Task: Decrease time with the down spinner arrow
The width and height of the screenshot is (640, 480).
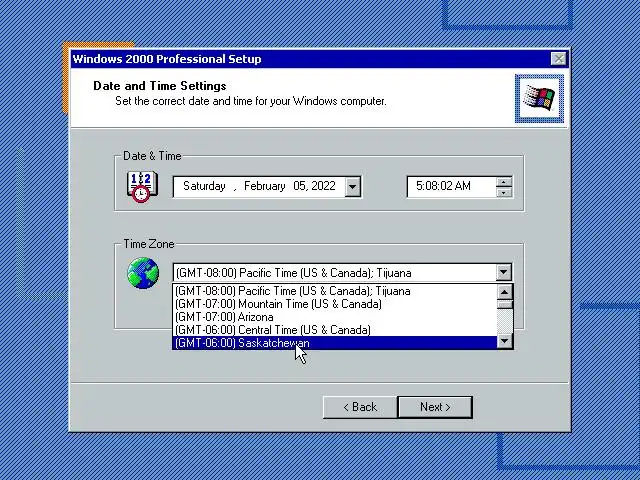Action: click(504, 192)
